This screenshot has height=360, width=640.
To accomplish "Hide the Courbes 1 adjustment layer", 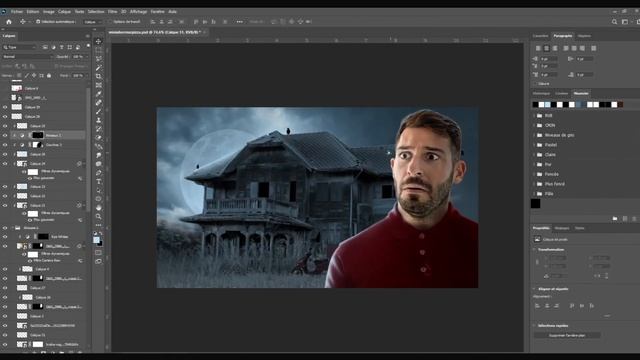I will point(5,145).
